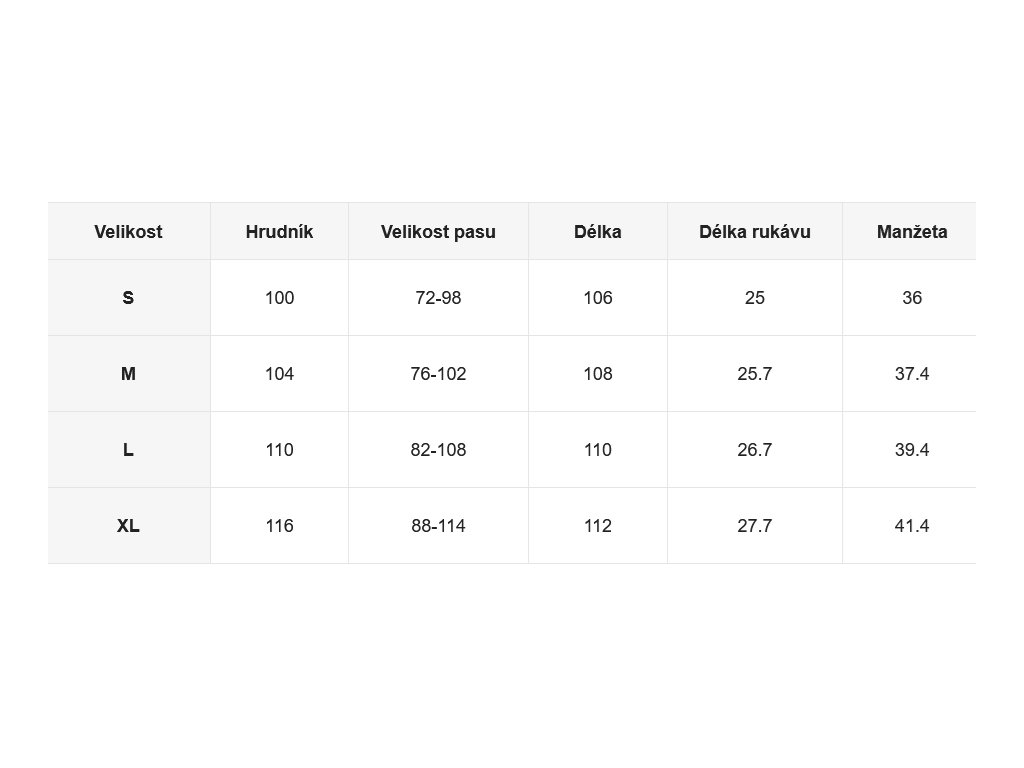Viewport: 1024px width, 768px height.
Task: Click the waist range 76-102 cell
Action: coord(438,374)
